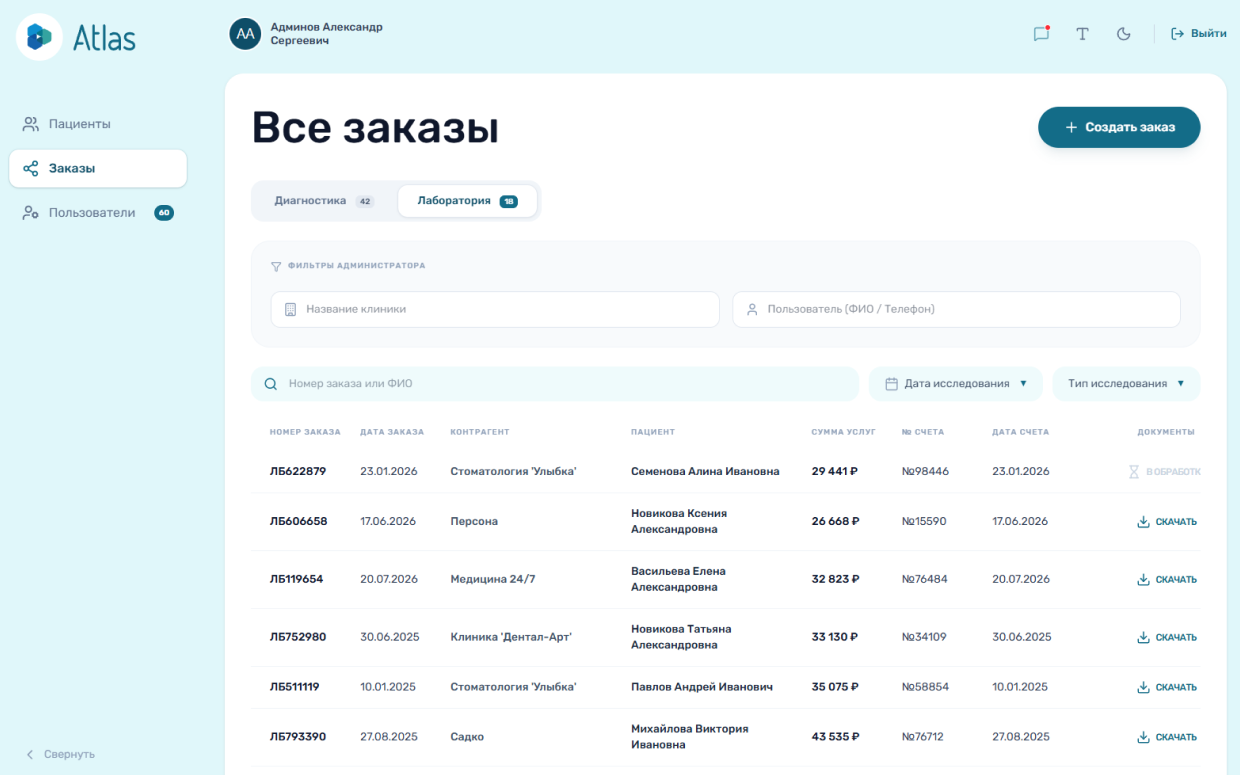Open the Тип исследования dropdown
The height and width of the screenshot is (775, 1240).
pyautogui.click(x=1126, y=384)
